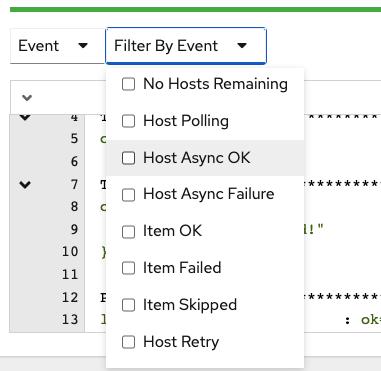This screenshot has height=371, width=381.
Task: Tick the Host Polling checkbox
Action: click(128, 121)
